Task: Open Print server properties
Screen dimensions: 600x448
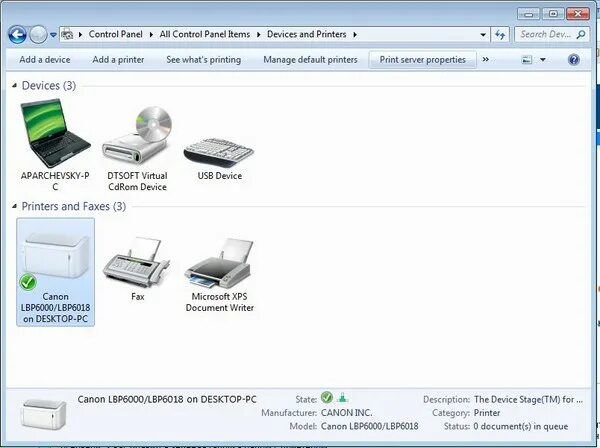Action: pyautogui.click(x=422, y=60)
